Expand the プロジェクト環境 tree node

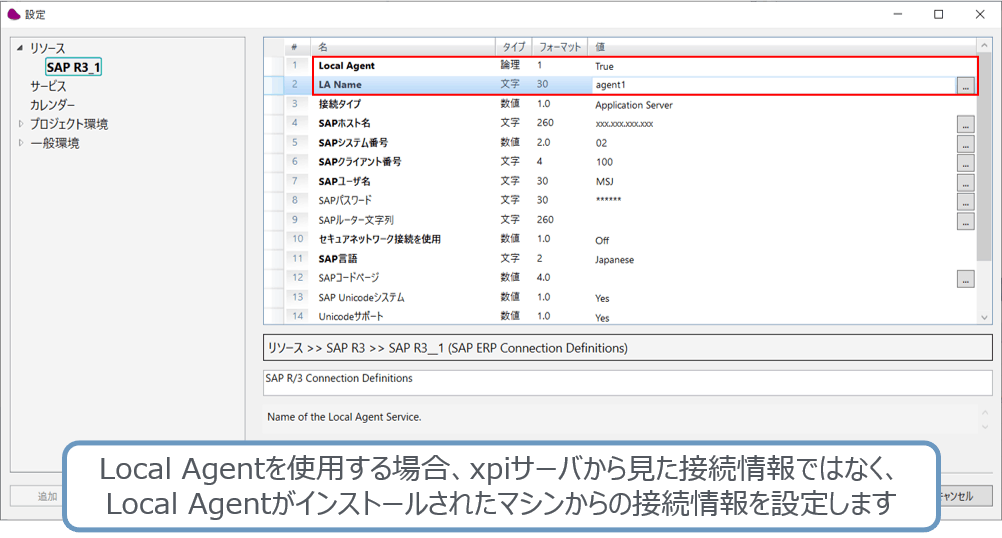tap(20, 124)
